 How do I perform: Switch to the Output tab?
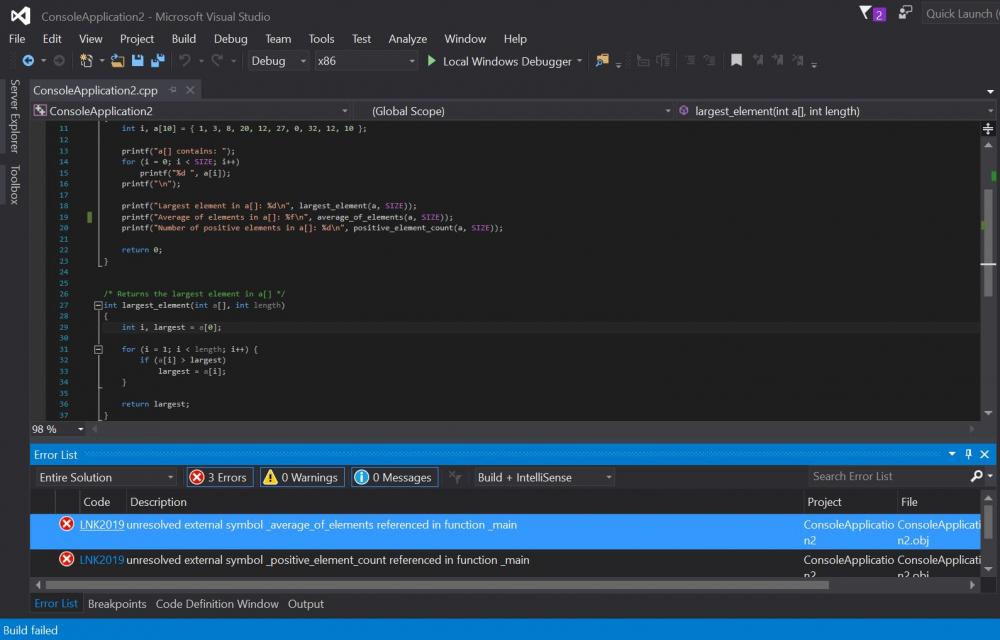(306, 604)
